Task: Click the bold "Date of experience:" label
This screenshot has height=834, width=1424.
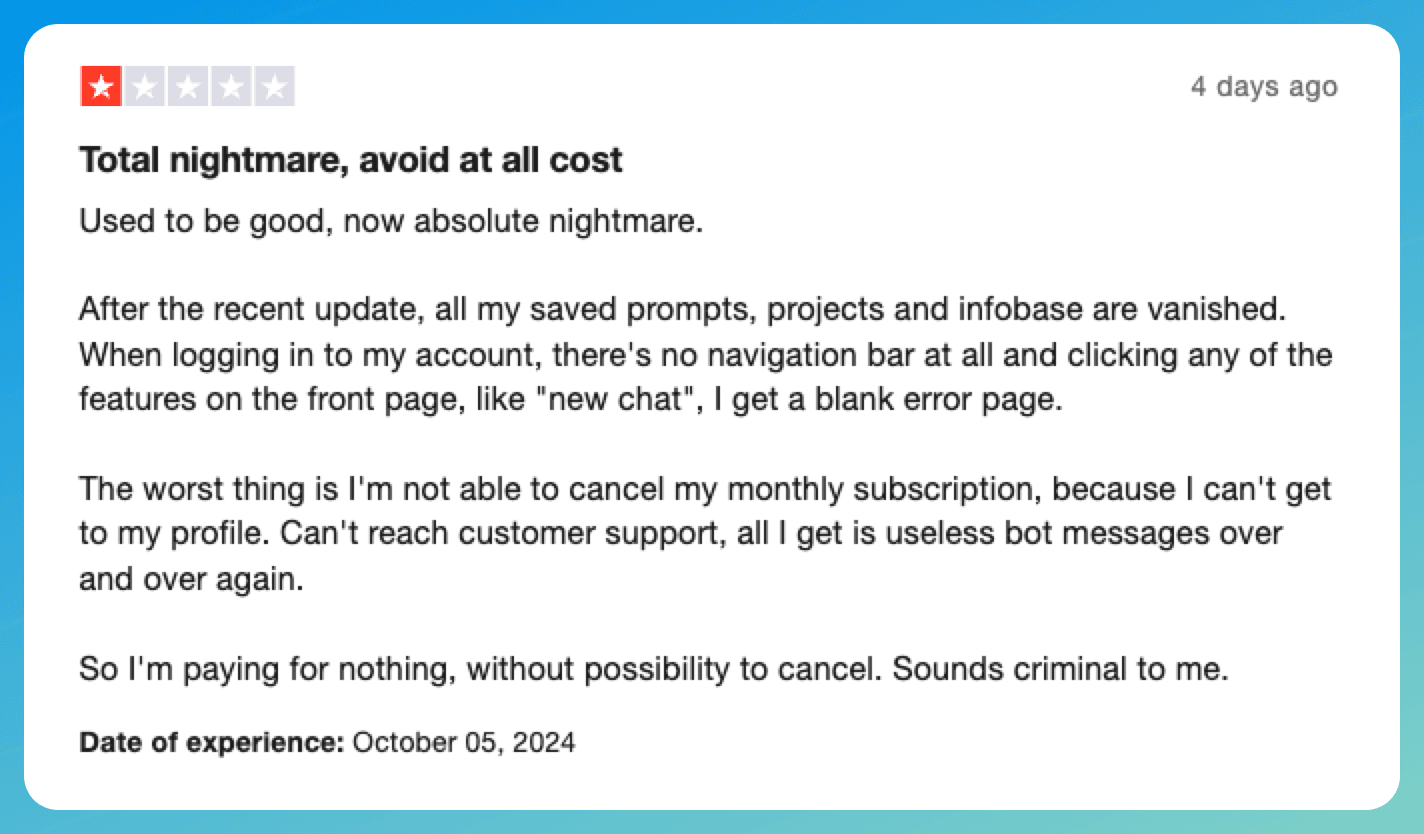Action: pos(211,743)
